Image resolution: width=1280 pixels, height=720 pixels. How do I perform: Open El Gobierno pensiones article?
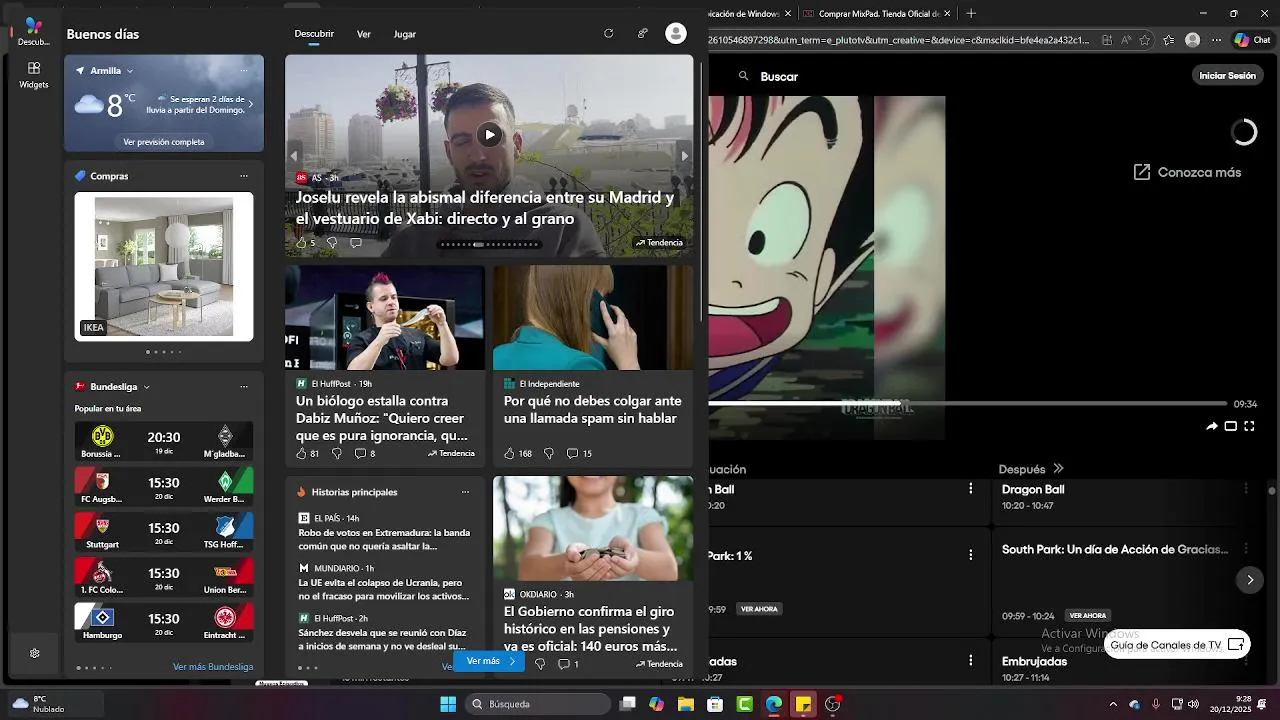tap(590, 628)
